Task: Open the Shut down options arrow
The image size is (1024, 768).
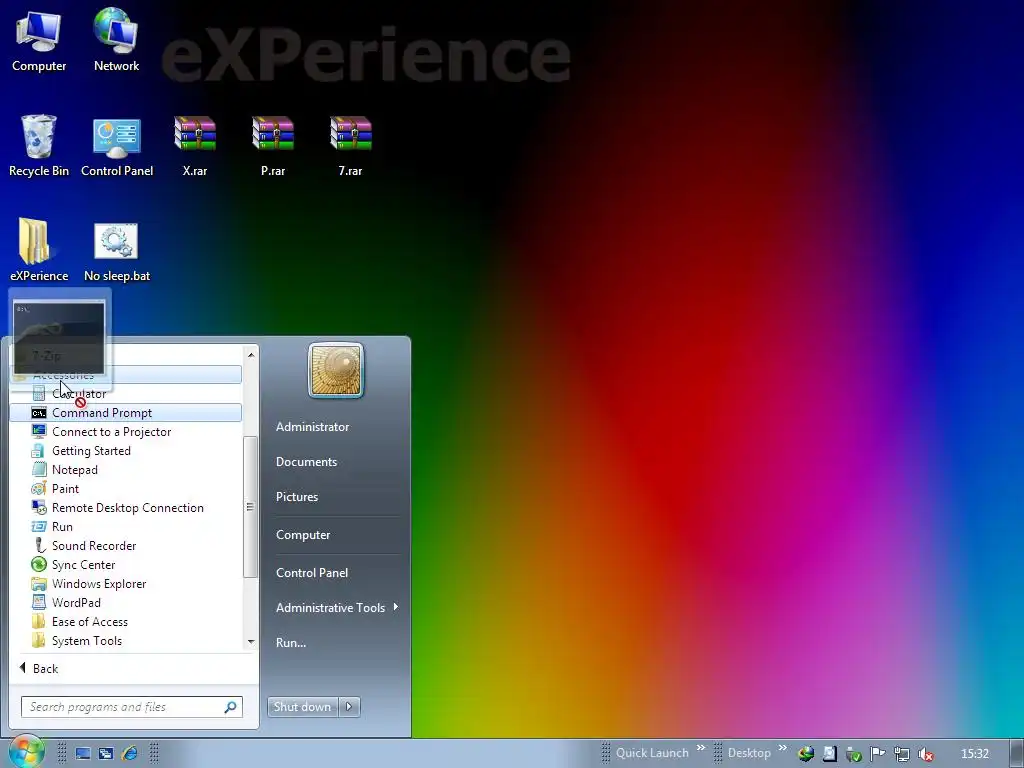Action: tap(349, 707)
